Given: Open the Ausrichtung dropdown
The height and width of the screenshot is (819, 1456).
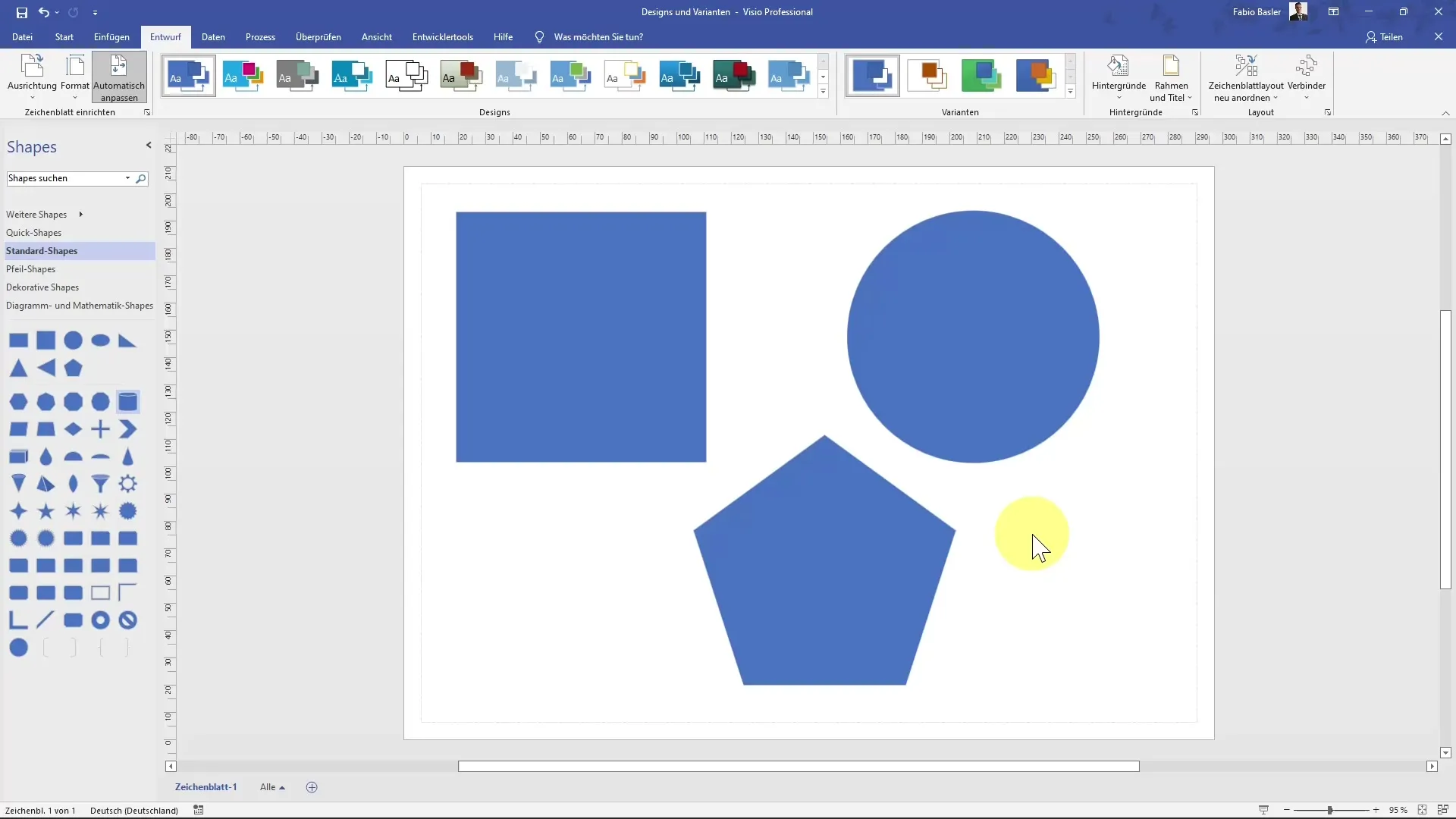Looking at the screenshot, I should click(x=32, y=77).
